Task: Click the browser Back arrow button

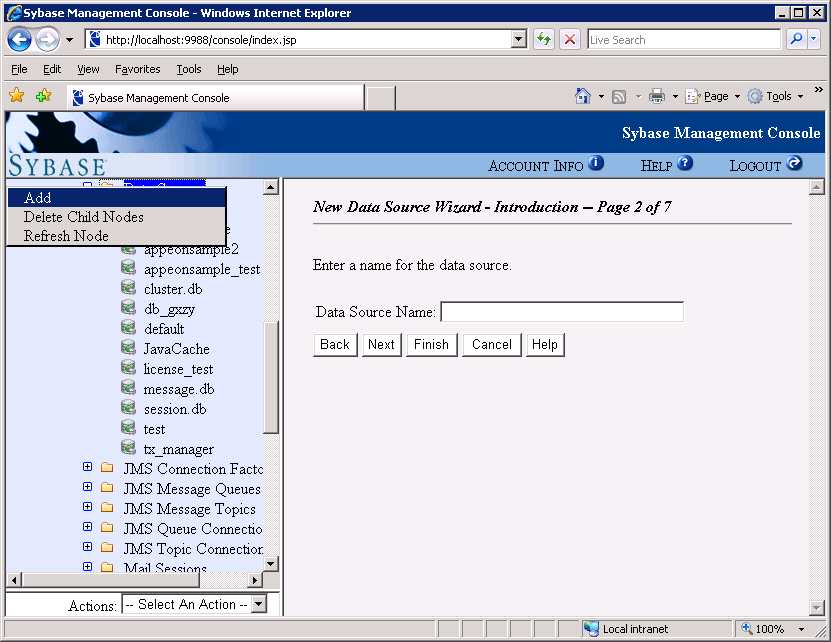Action: 20,40
